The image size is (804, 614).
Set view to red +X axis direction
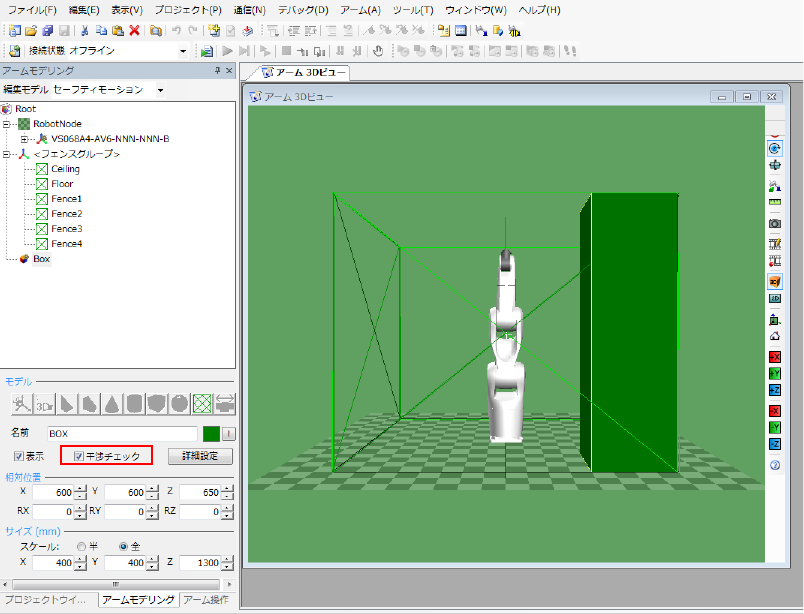[x=774, y=357]
